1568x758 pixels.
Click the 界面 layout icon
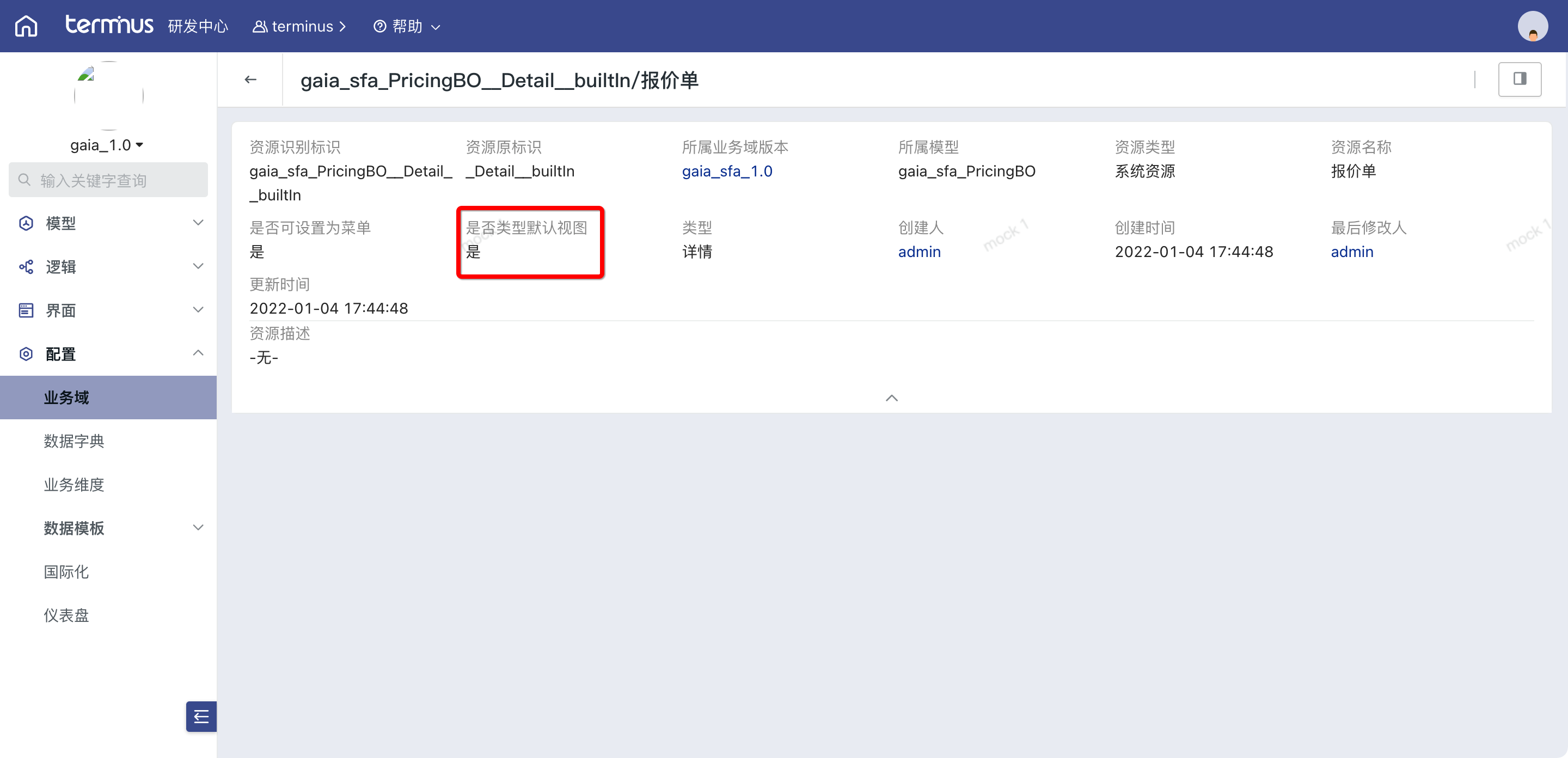(x=26, y=310)
